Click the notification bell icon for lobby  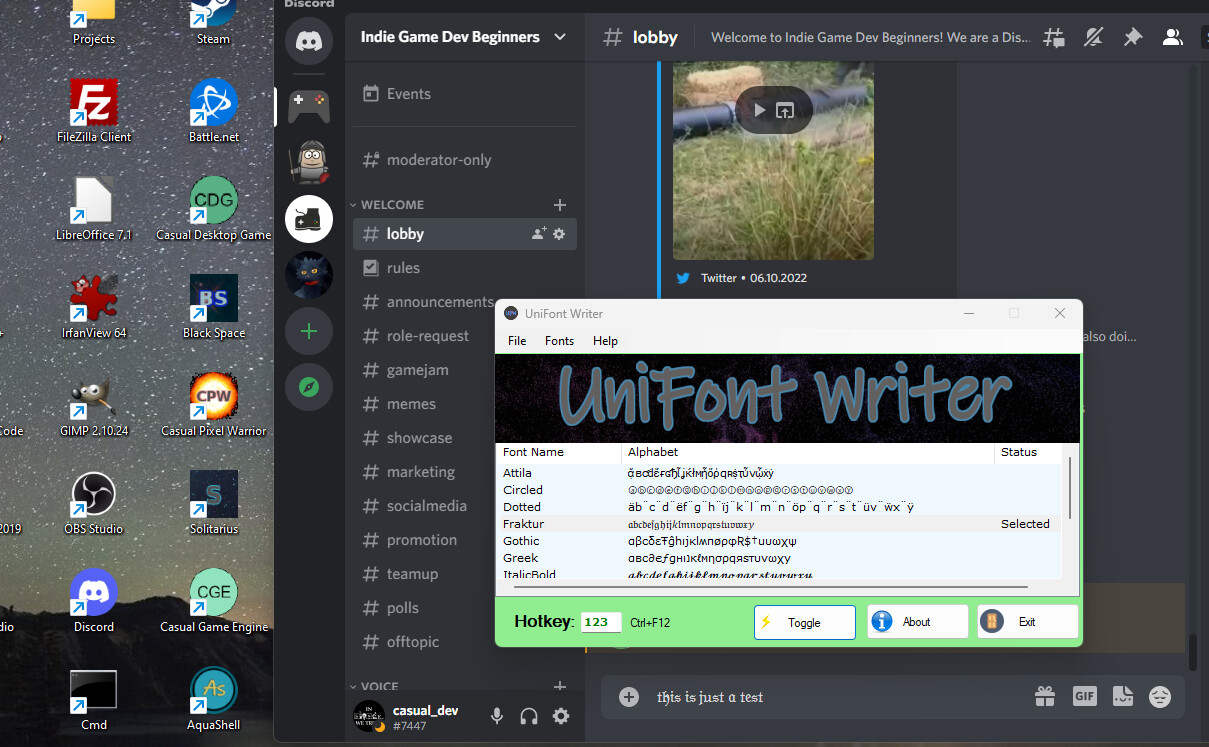click(x=1093, y=37)
